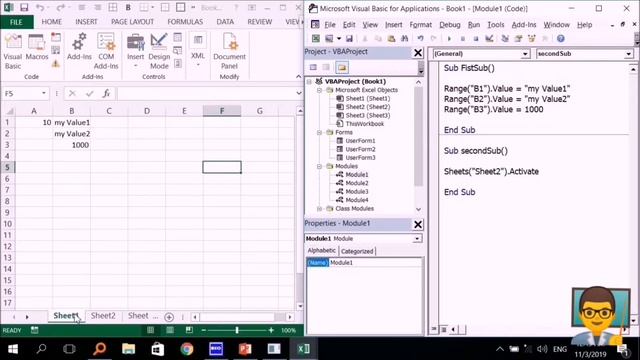
Task: Open the Insert controls dropdown
Action: point(136,51)
